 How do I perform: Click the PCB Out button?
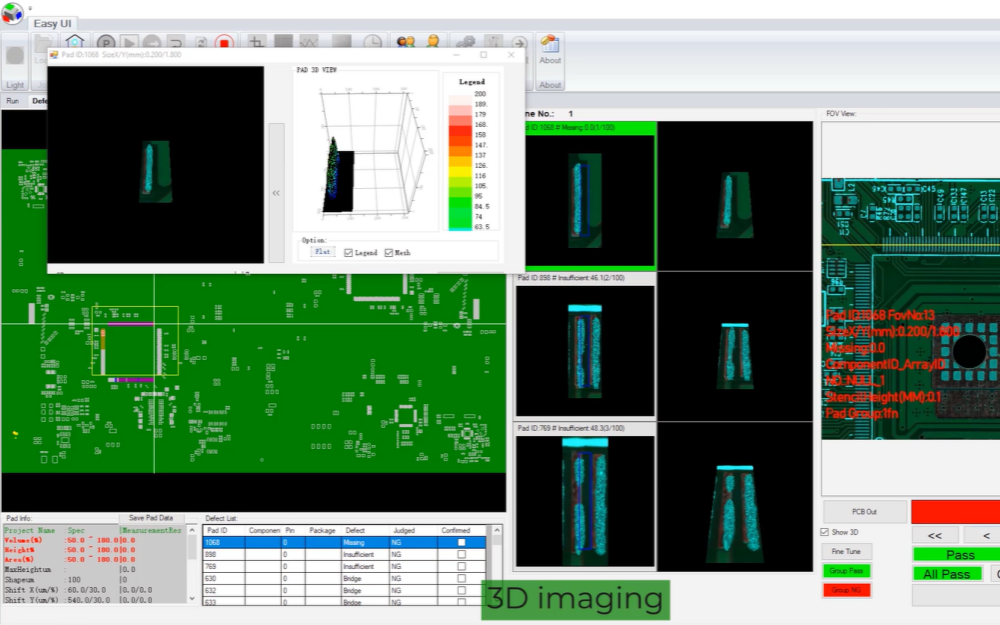point(864,512)
